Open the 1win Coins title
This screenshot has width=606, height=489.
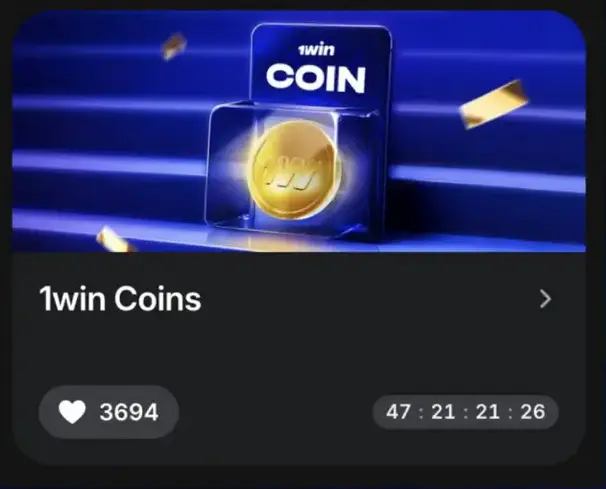pos(120,298)
